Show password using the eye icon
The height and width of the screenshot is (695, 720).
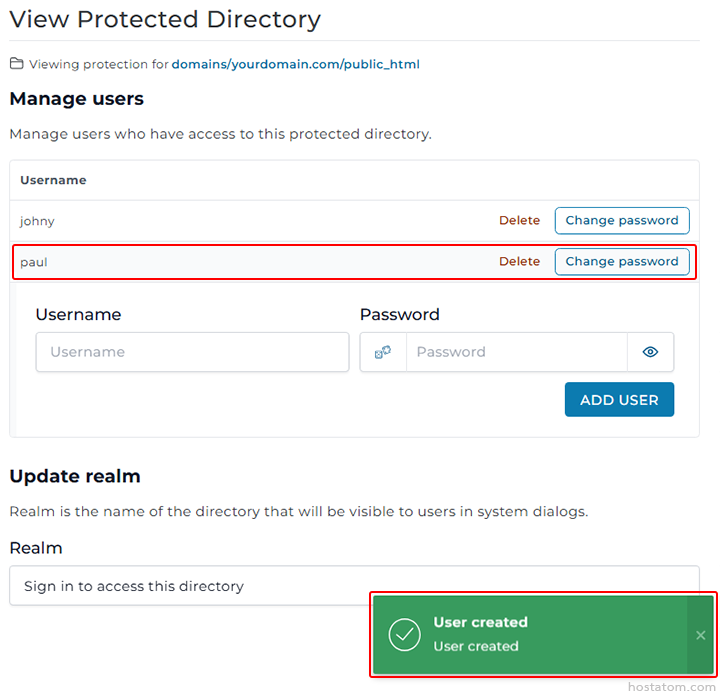pos(650,352)
